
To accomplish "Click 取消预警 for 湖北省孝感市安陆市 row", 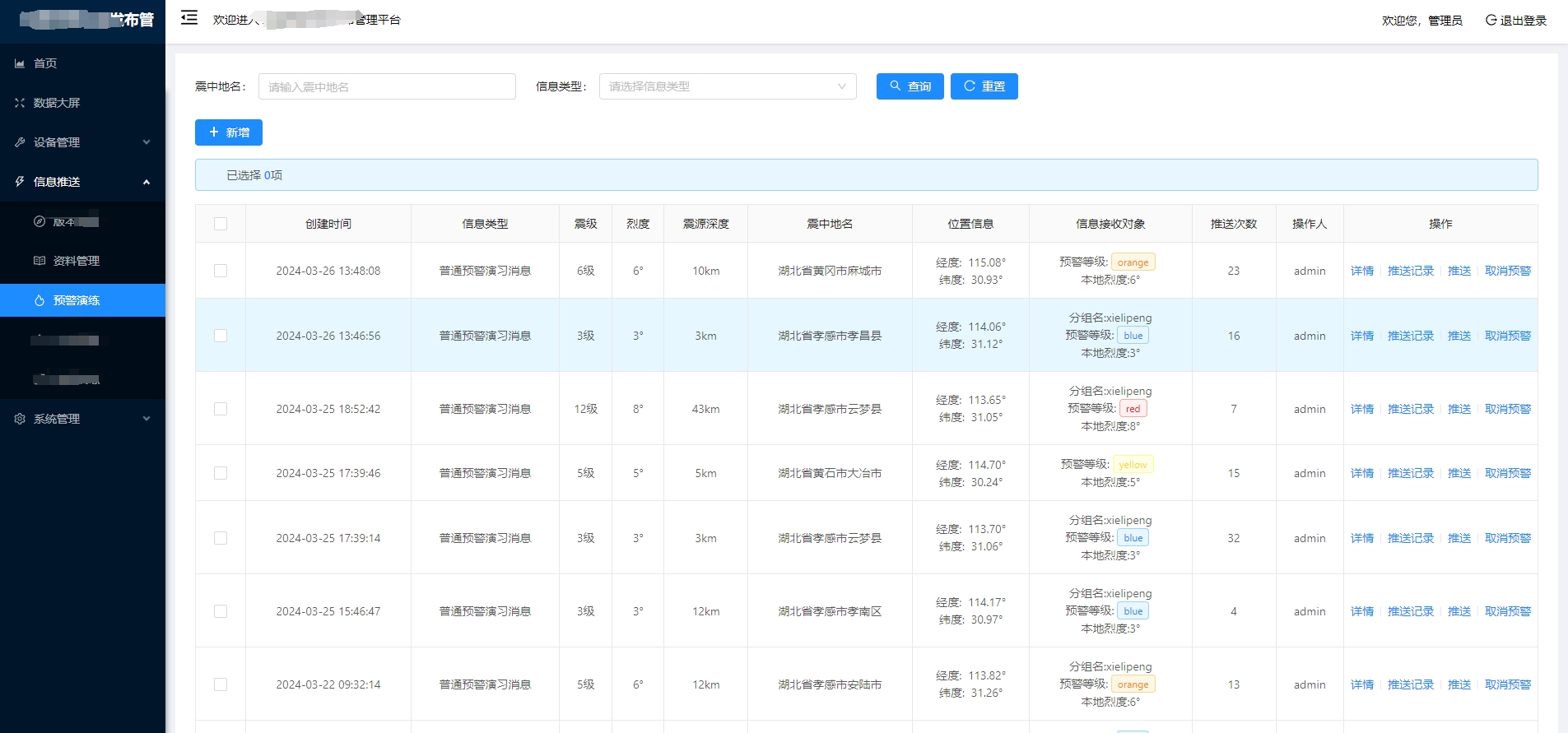I will (1508, 684).
